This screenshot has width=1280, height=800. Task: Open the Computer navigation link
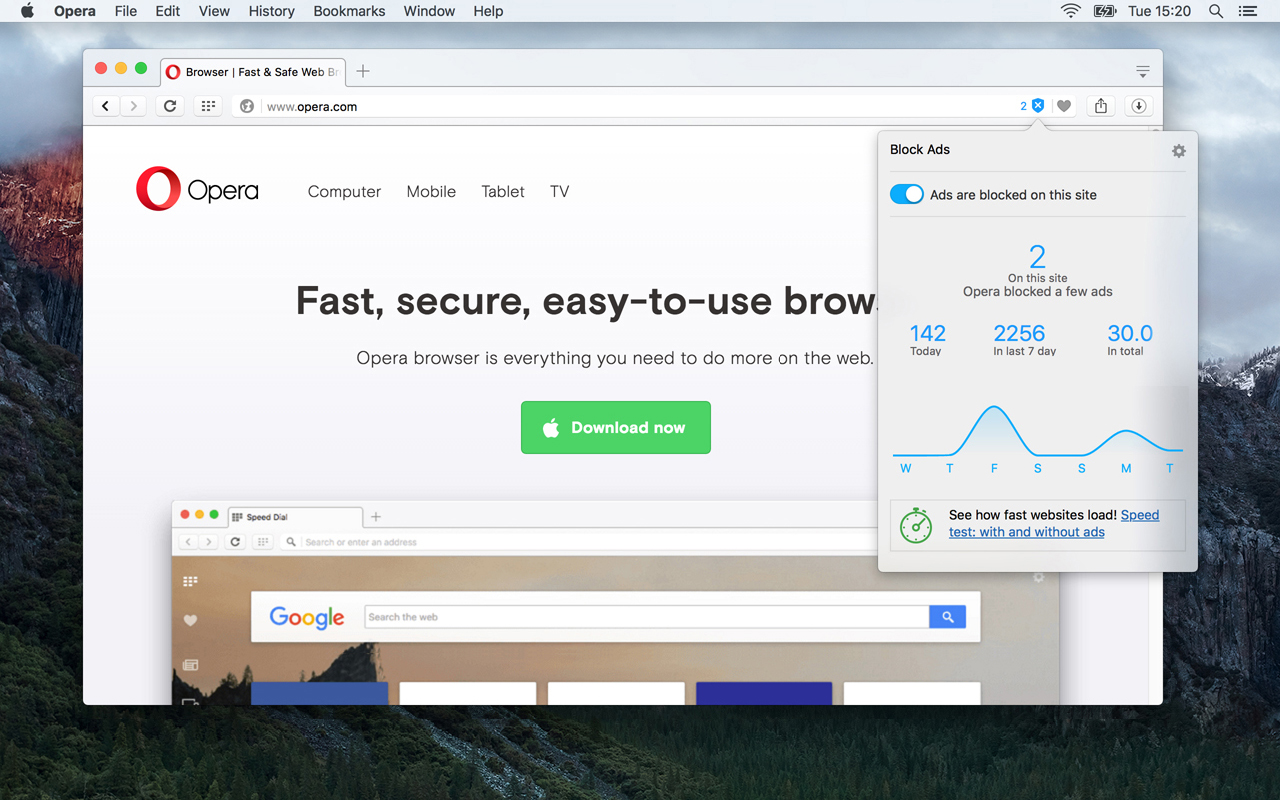pyautogui.click(x=344, y=192)
